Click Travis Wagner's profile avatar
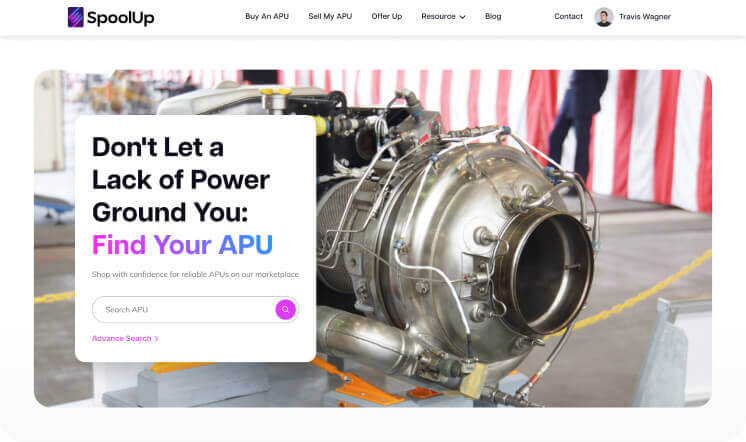The width and height of the screenshot is (746, 442). tap(604, 17)
